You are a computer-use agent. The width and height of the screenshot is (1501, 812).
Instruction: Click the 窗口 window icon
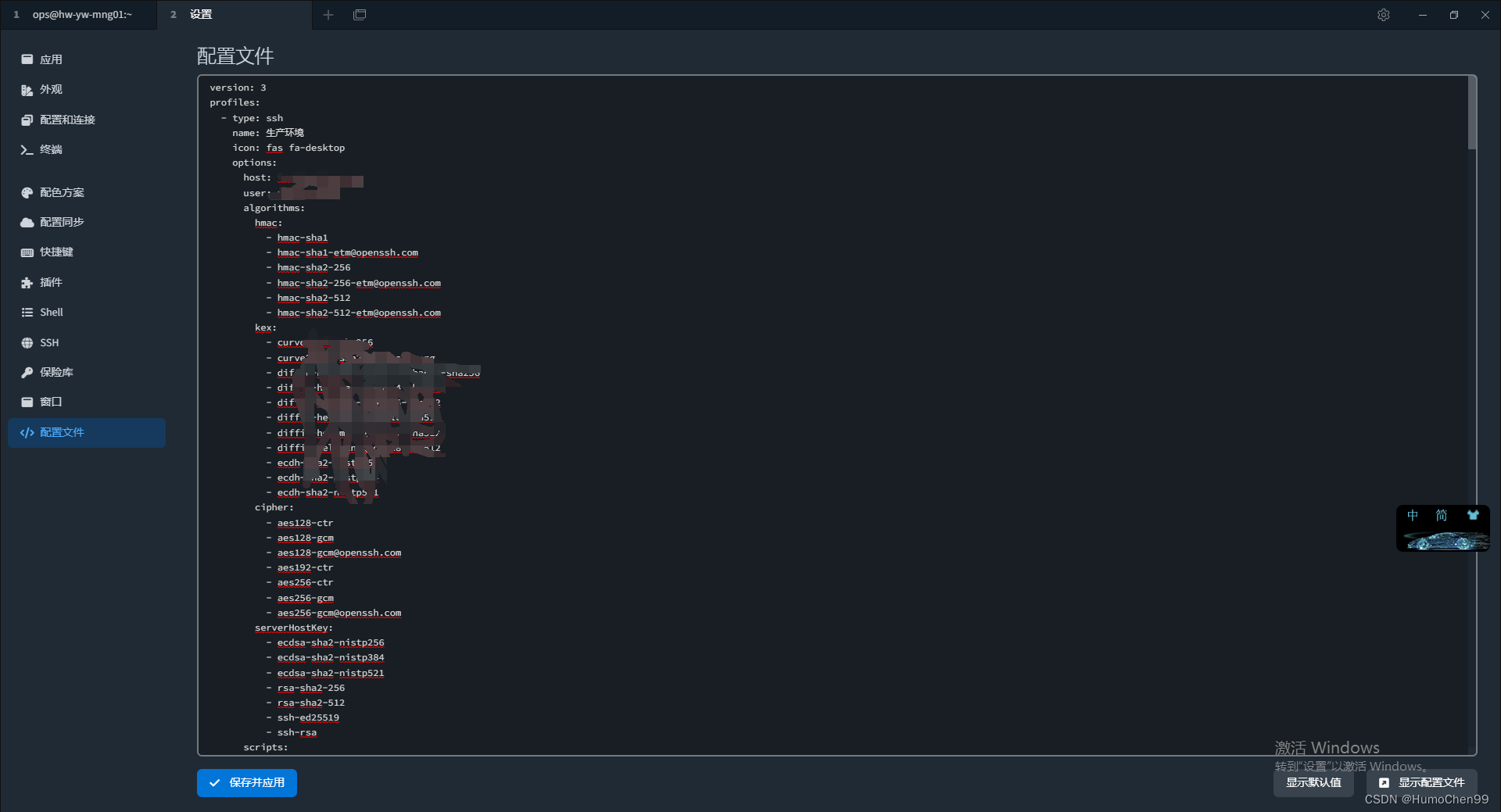pyautogui.click(x=27, y=402)
